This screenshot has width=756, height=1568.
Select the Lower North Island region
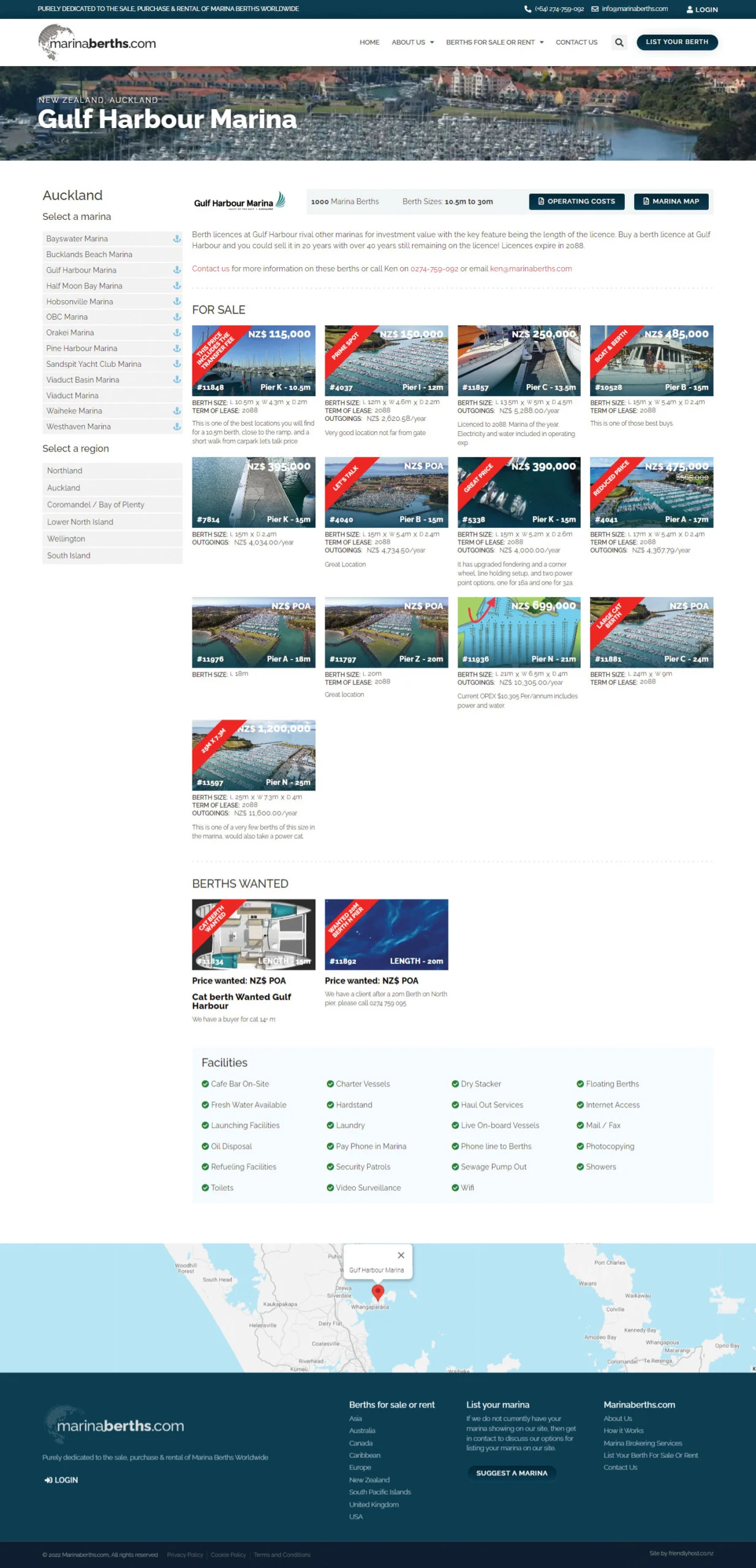(x=112, y=522)
